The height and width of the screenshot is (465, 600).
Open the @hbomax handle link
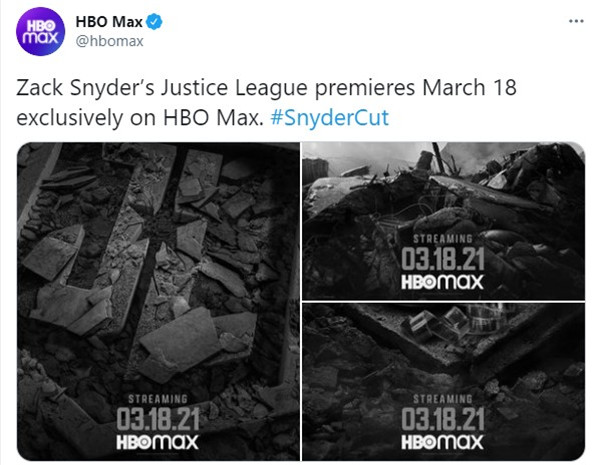[x=110, y=41]
